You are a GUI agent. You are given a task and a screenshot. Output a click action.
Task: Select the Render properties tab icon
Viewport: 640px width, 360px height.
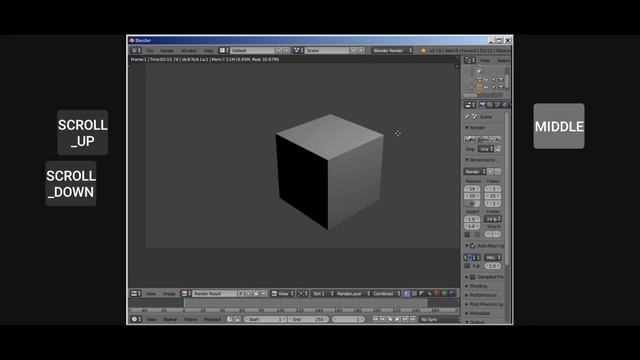(x=482, y=105)
